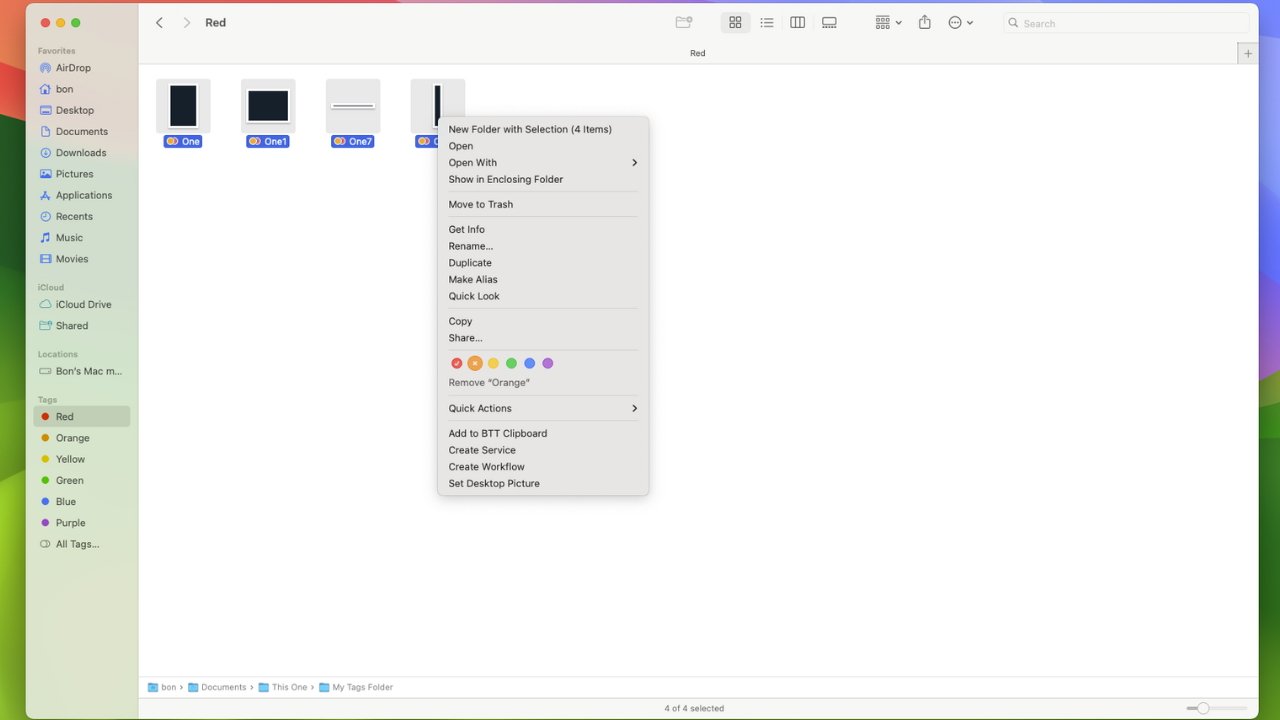
Task: Toggle the green tag in context menu
Action: [x=511, y=363]
